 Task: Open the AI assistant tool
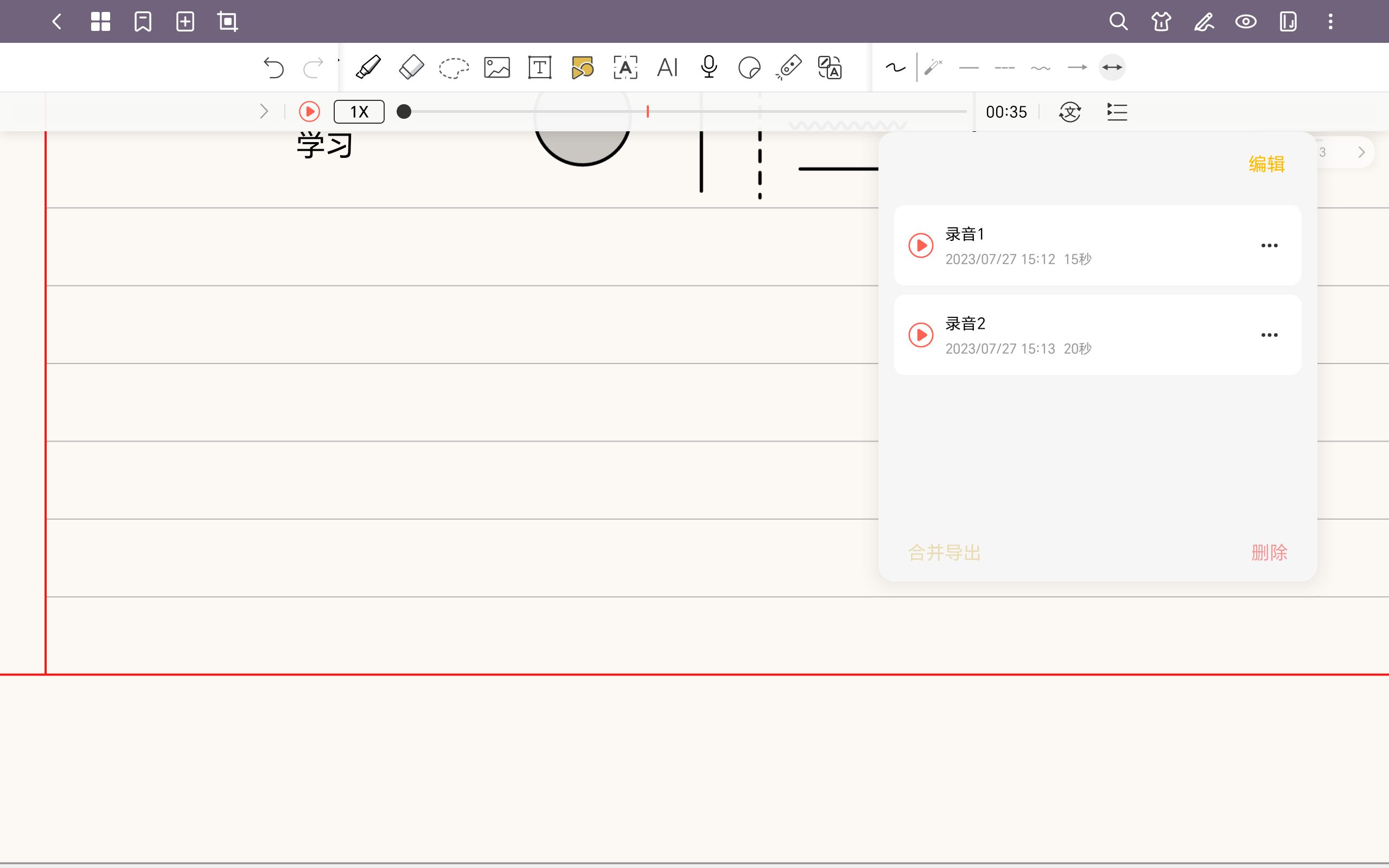667,67
